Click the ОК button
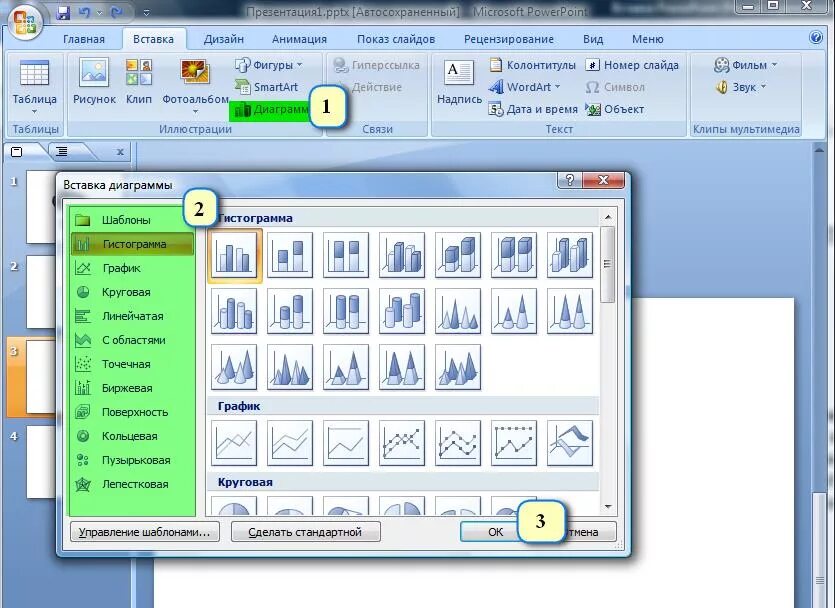 [491, 531]
